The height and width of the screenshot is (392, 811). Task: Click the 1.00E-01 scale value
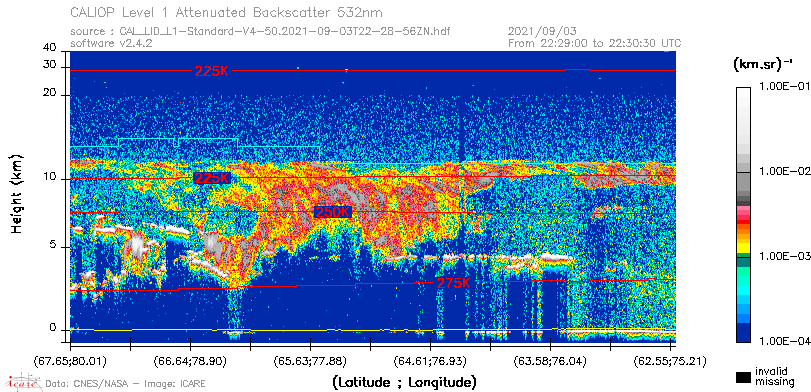[x=784, y=87]
